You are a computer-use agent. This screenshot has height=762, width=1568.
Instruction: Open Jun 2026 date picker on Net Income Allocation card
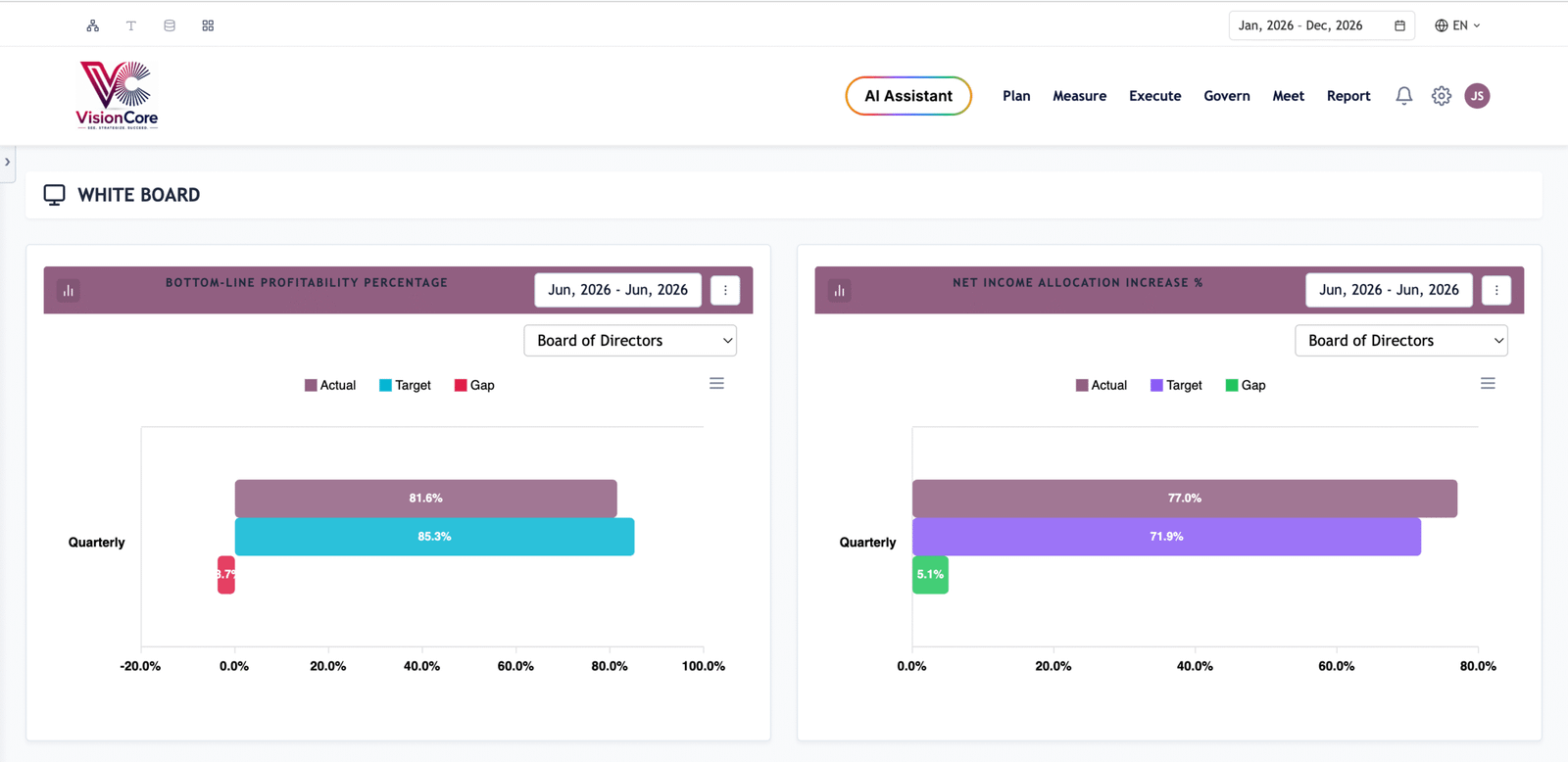click(x=1389, y=290)
